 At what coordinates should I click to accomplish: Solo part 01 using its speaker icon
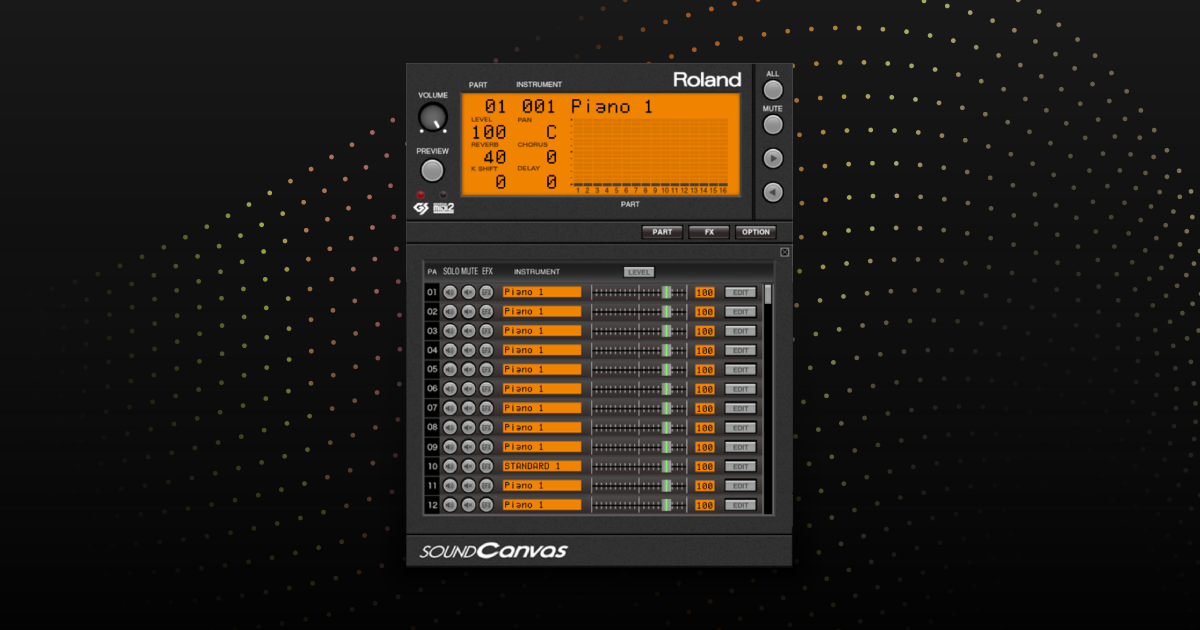coord(450,292)
